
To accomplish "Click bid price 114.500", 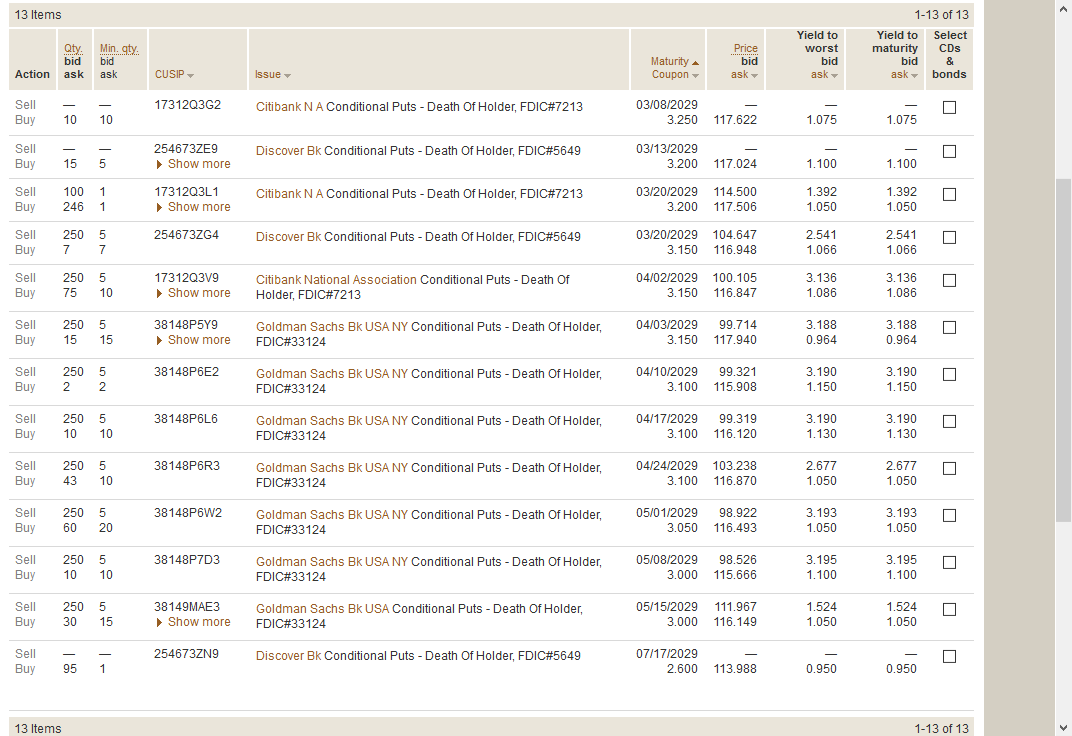I will 735,192.
